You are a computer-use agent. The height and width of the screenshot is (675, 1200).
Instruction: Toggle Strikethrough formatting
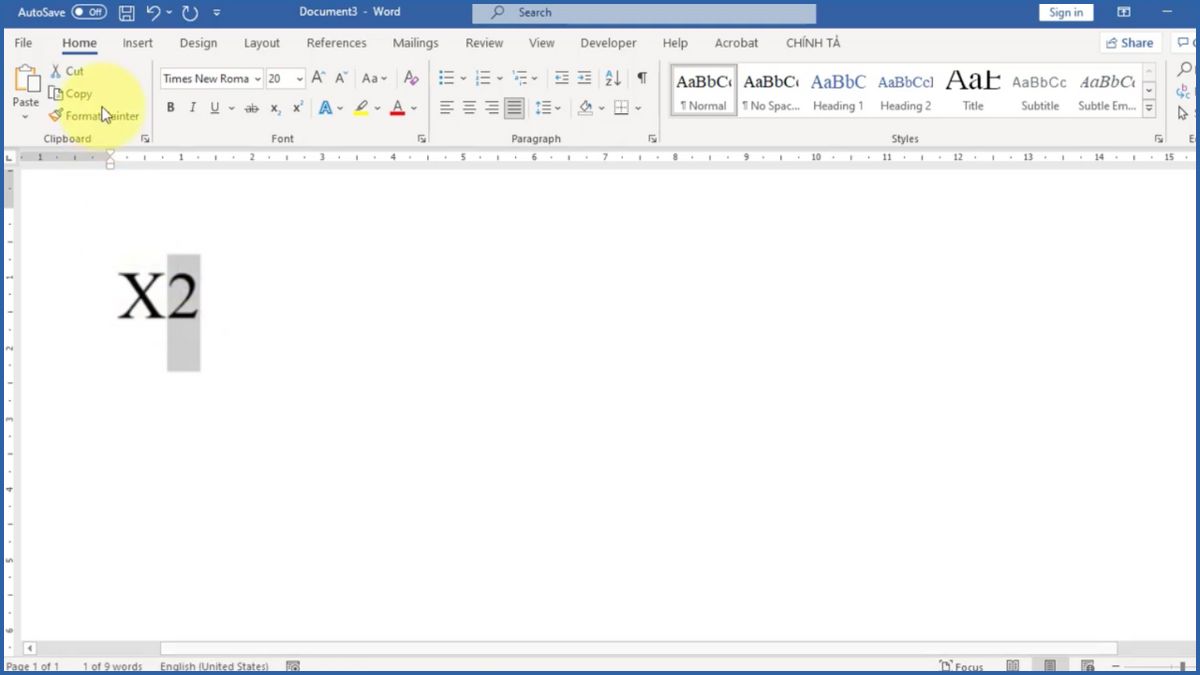click(x=252, y=108)
